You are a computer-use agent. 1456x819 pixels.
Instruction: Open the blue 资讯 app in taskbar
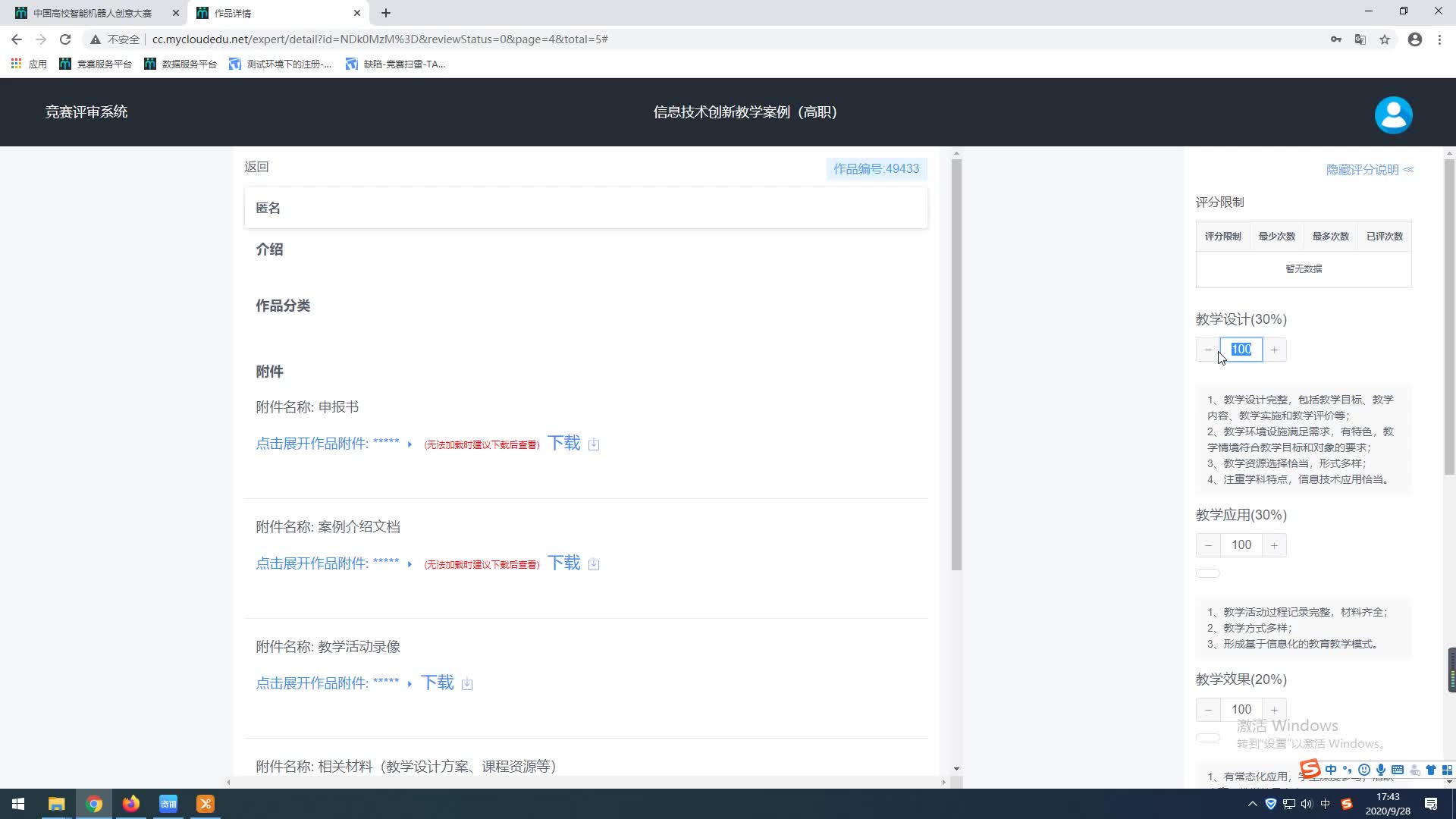pyautogui.click(x=168, y=804)
